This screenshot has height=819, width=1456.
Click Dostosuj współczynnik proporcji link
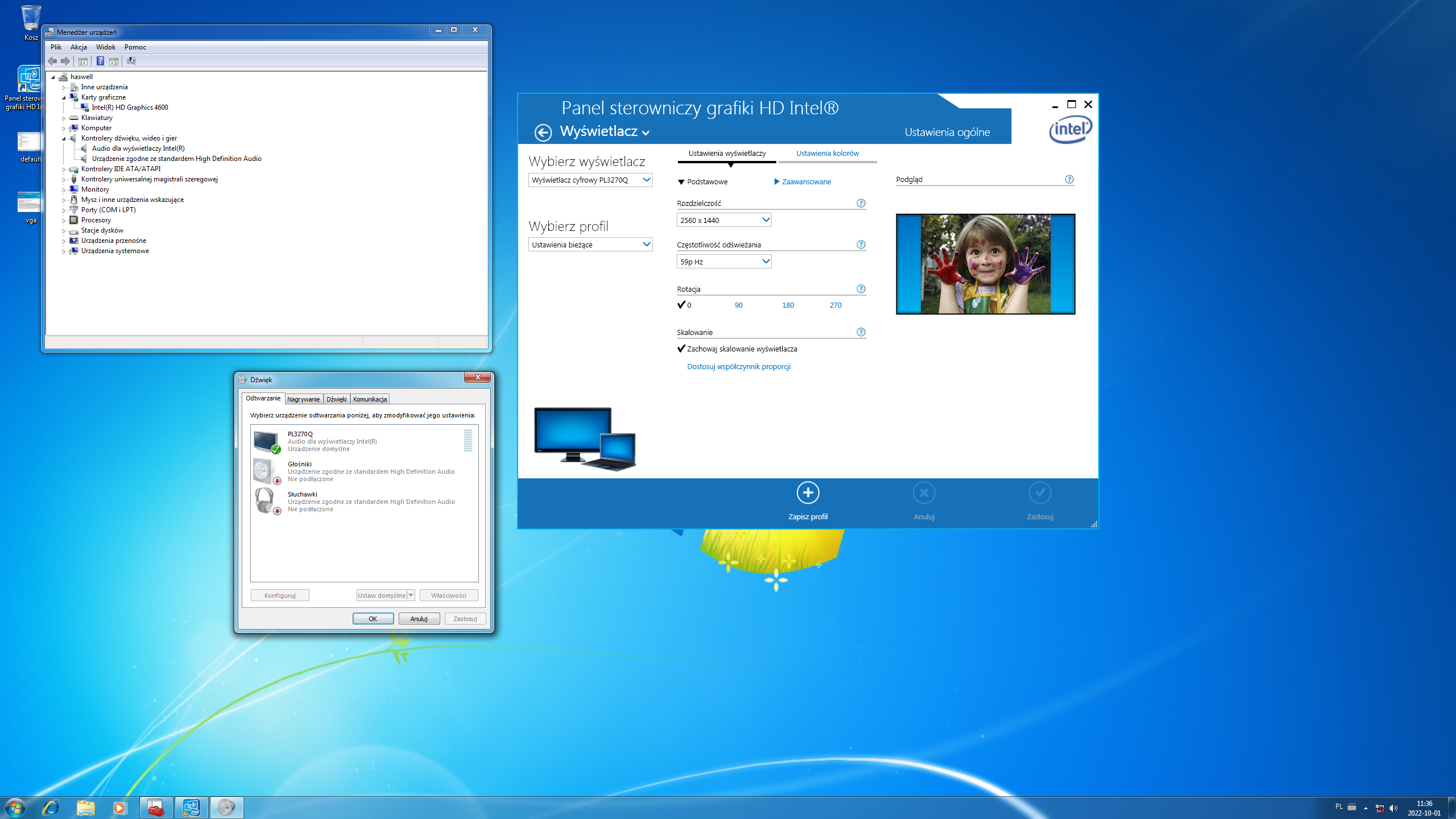739,367
